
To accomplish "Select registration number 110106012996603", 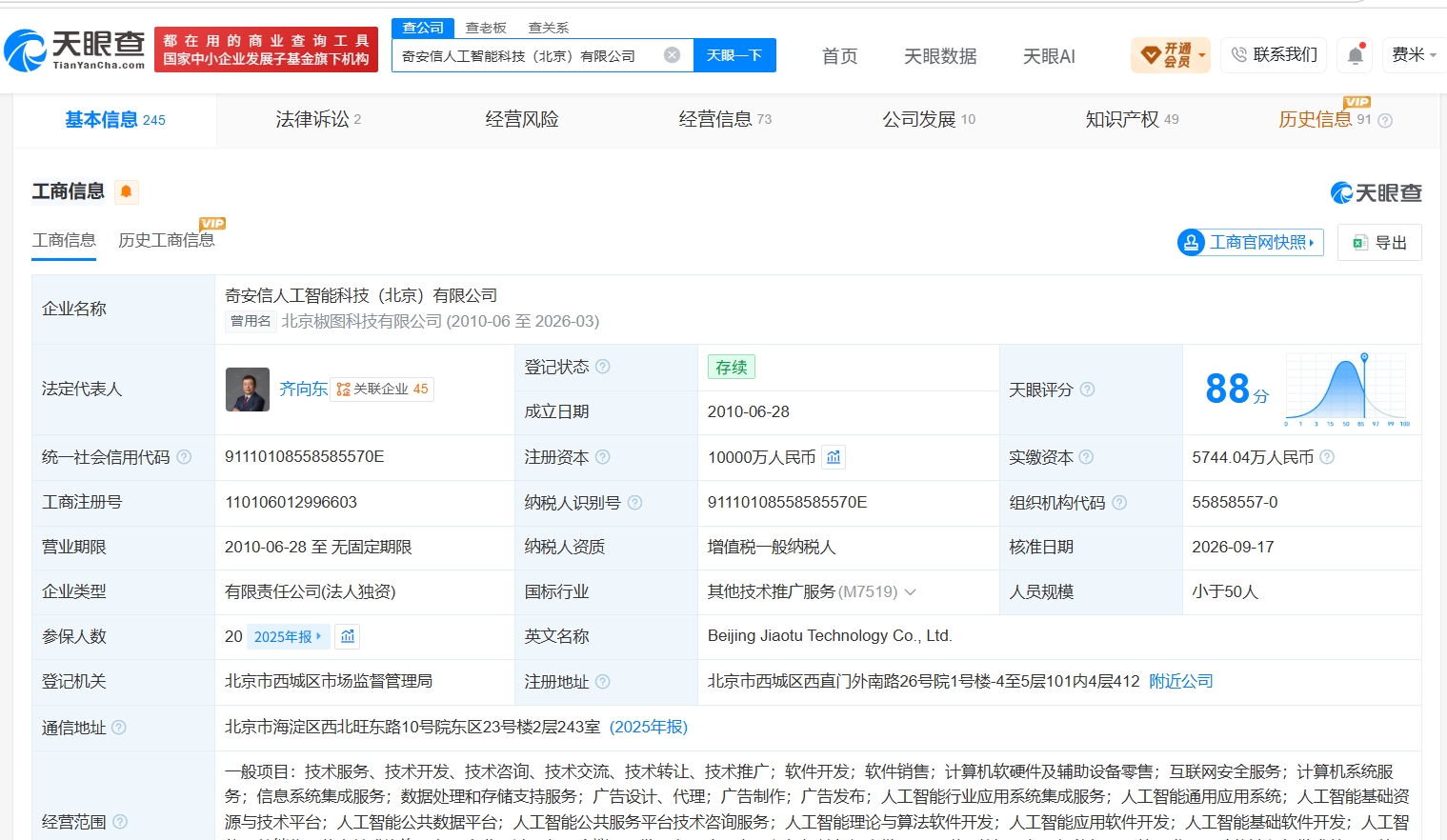I will point(291,502).
